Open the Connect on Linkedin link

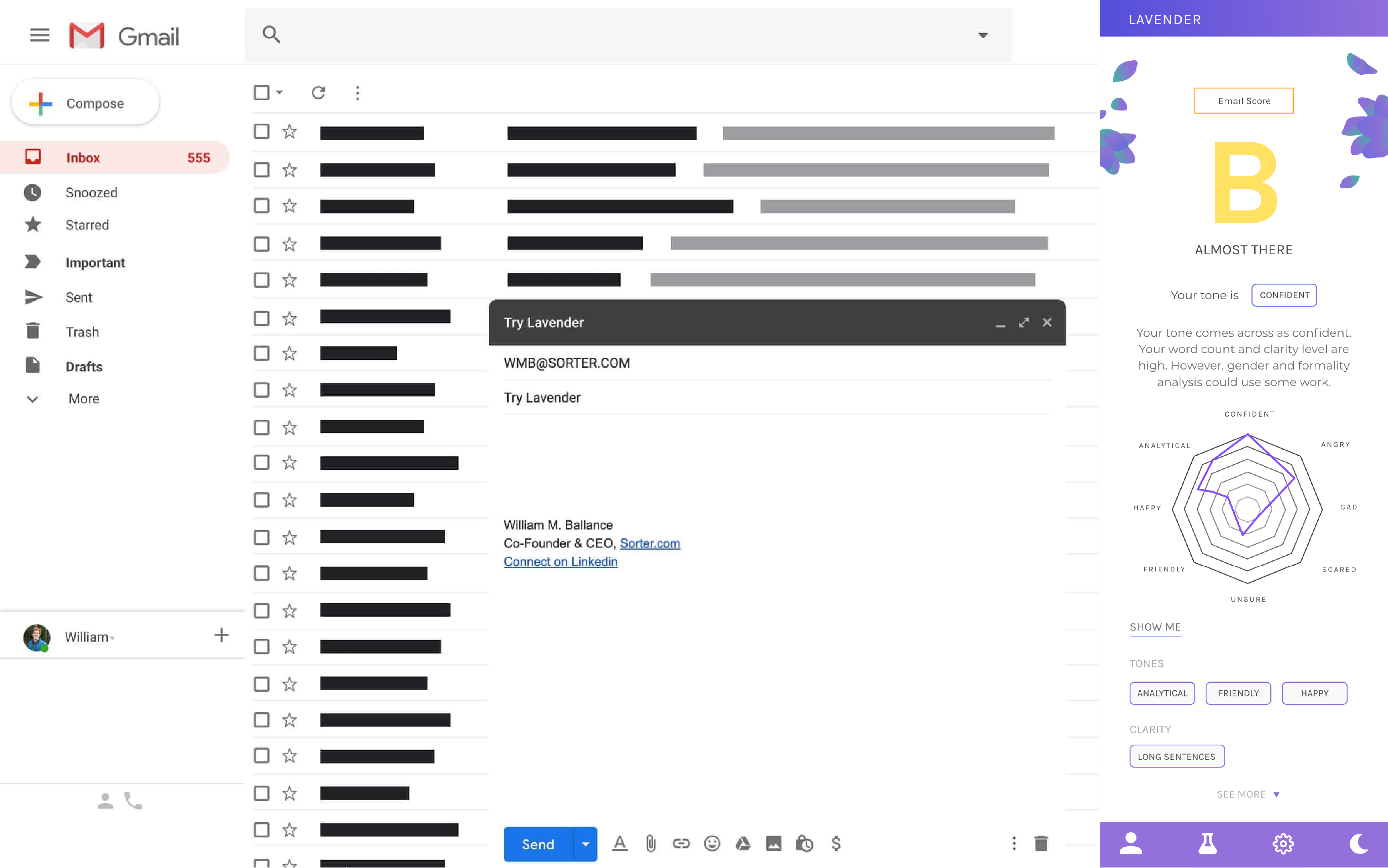pyautogui.click(x=560, y=561)
